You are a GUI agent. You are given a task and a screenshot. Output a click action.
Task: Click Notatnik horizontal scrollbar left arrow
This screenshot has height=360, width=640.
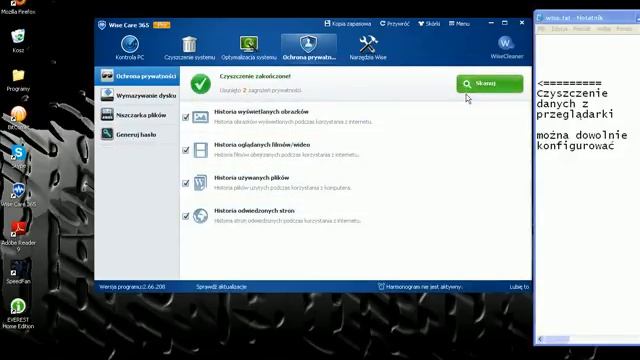coord(540,339)
